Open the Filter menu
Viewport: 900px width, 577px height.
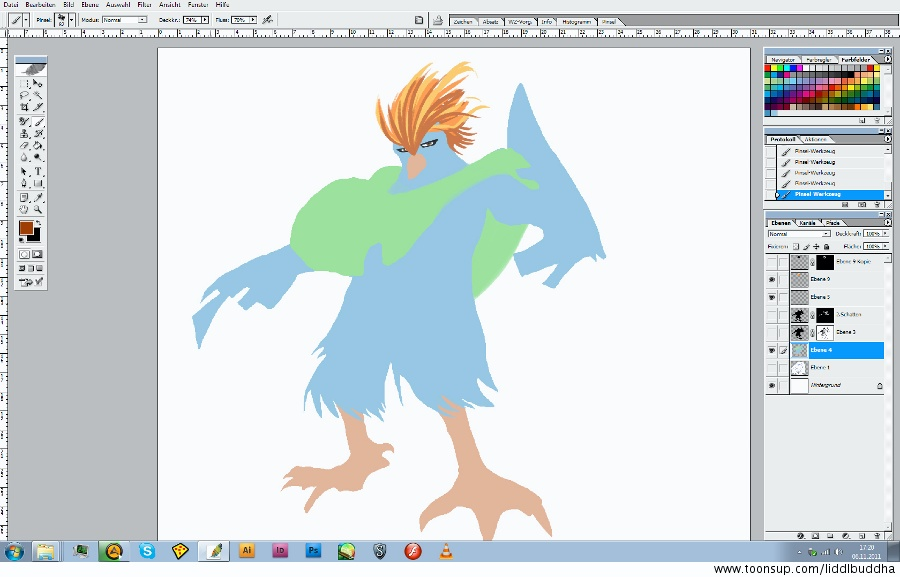pos(145,4)
